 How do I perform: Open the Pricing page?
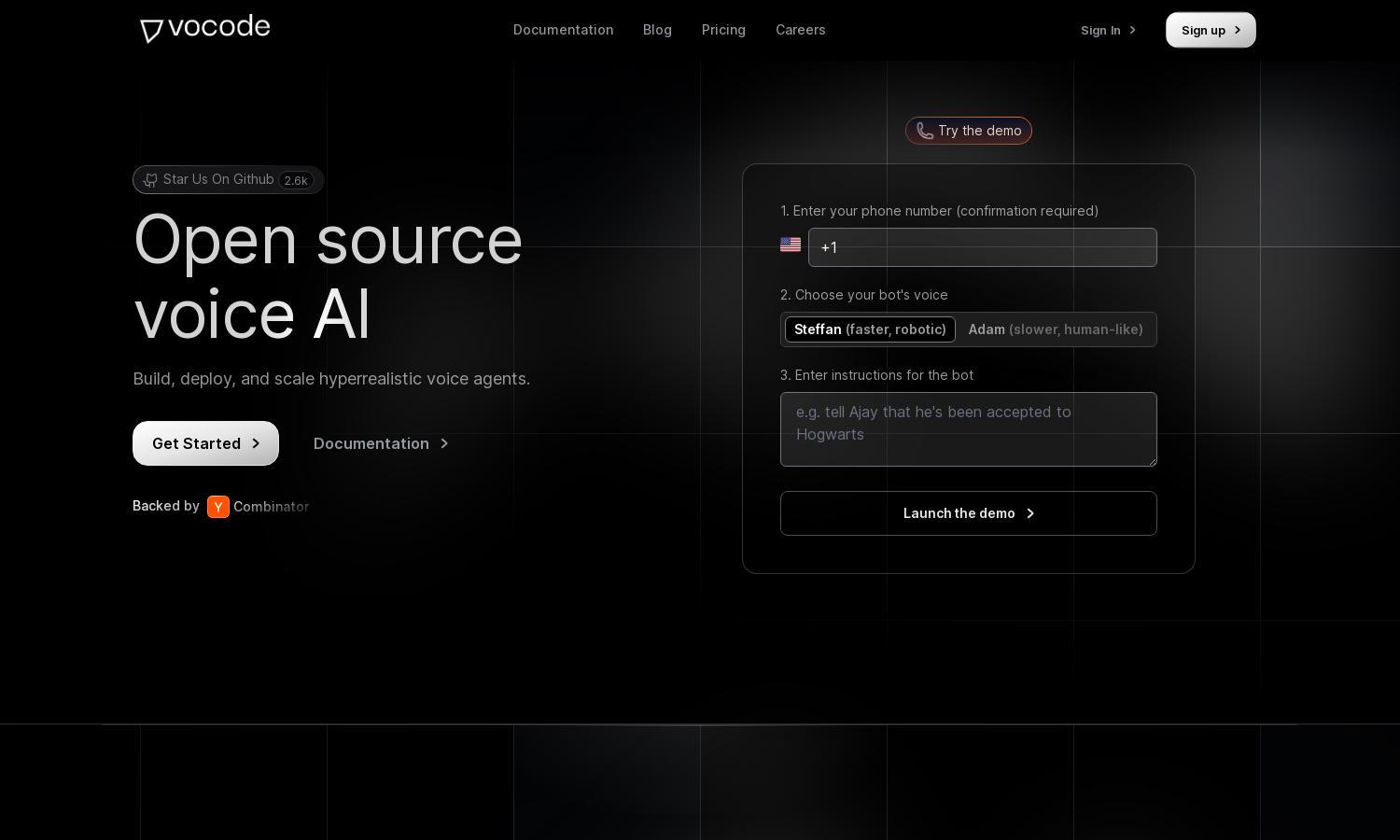tap(723, 30)
